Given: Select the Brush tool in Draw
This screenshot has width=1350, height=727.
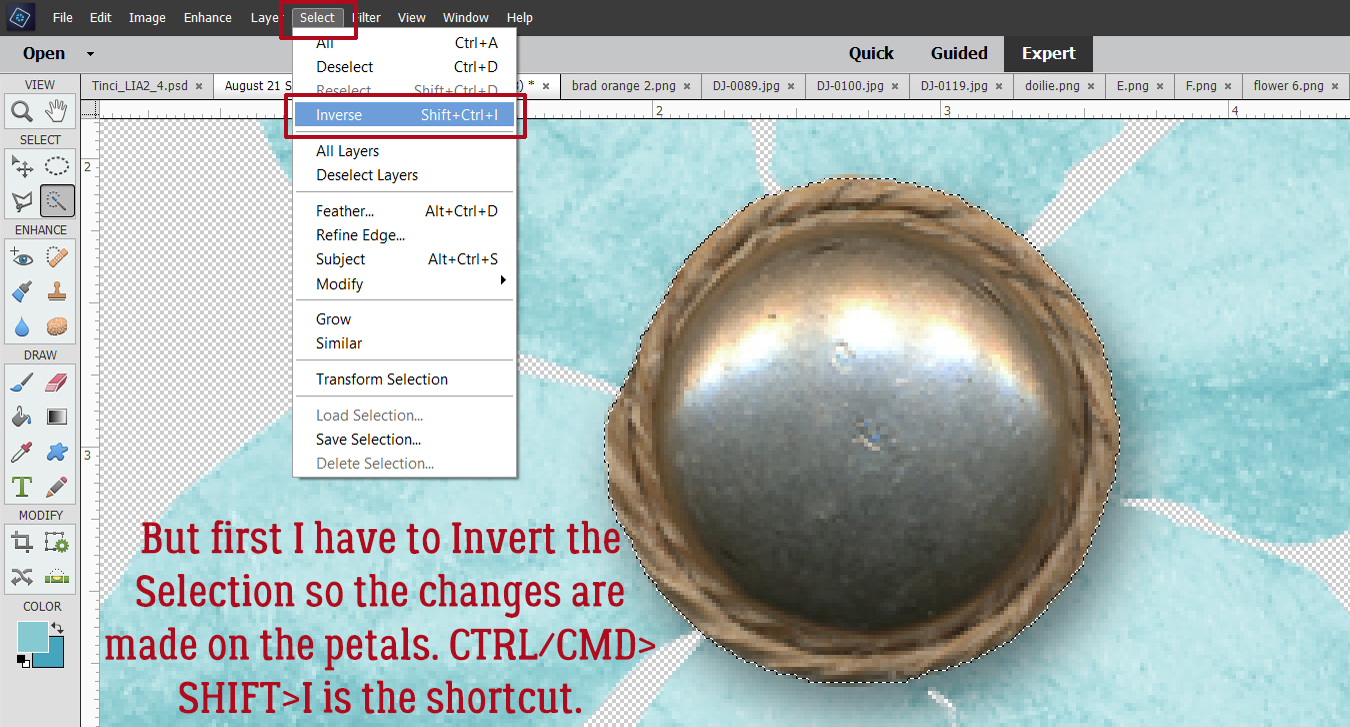Looking at the screenshot, I should click(x=22, y=383).
